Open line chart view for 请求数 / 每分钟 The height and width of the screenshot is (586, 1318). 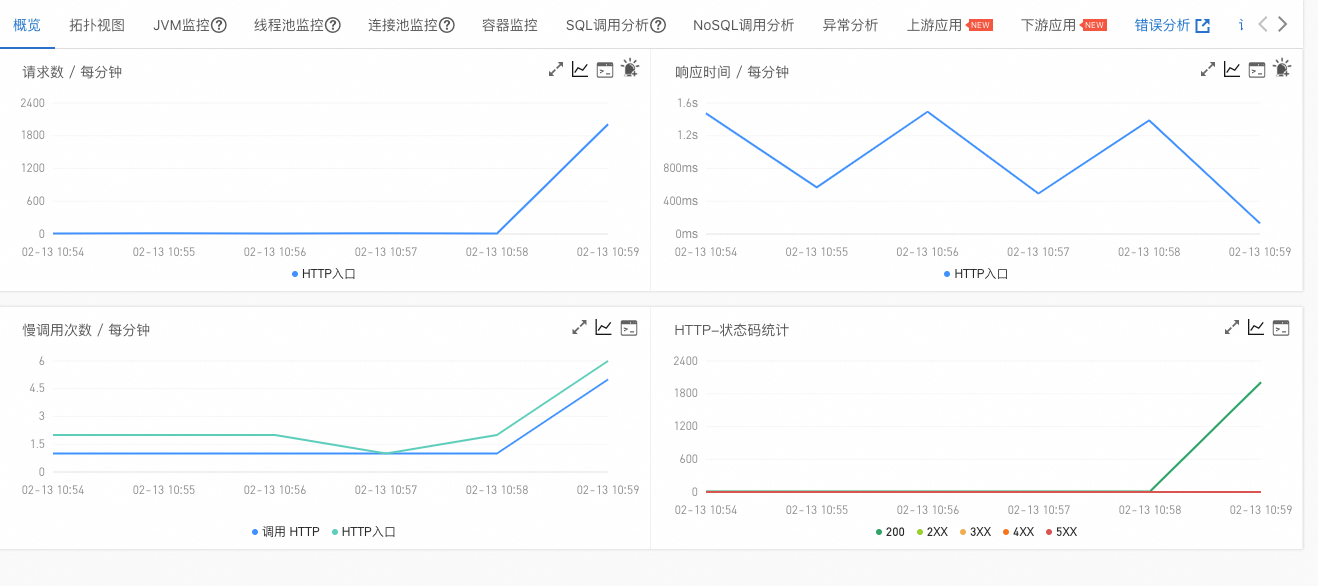point(580,69)
